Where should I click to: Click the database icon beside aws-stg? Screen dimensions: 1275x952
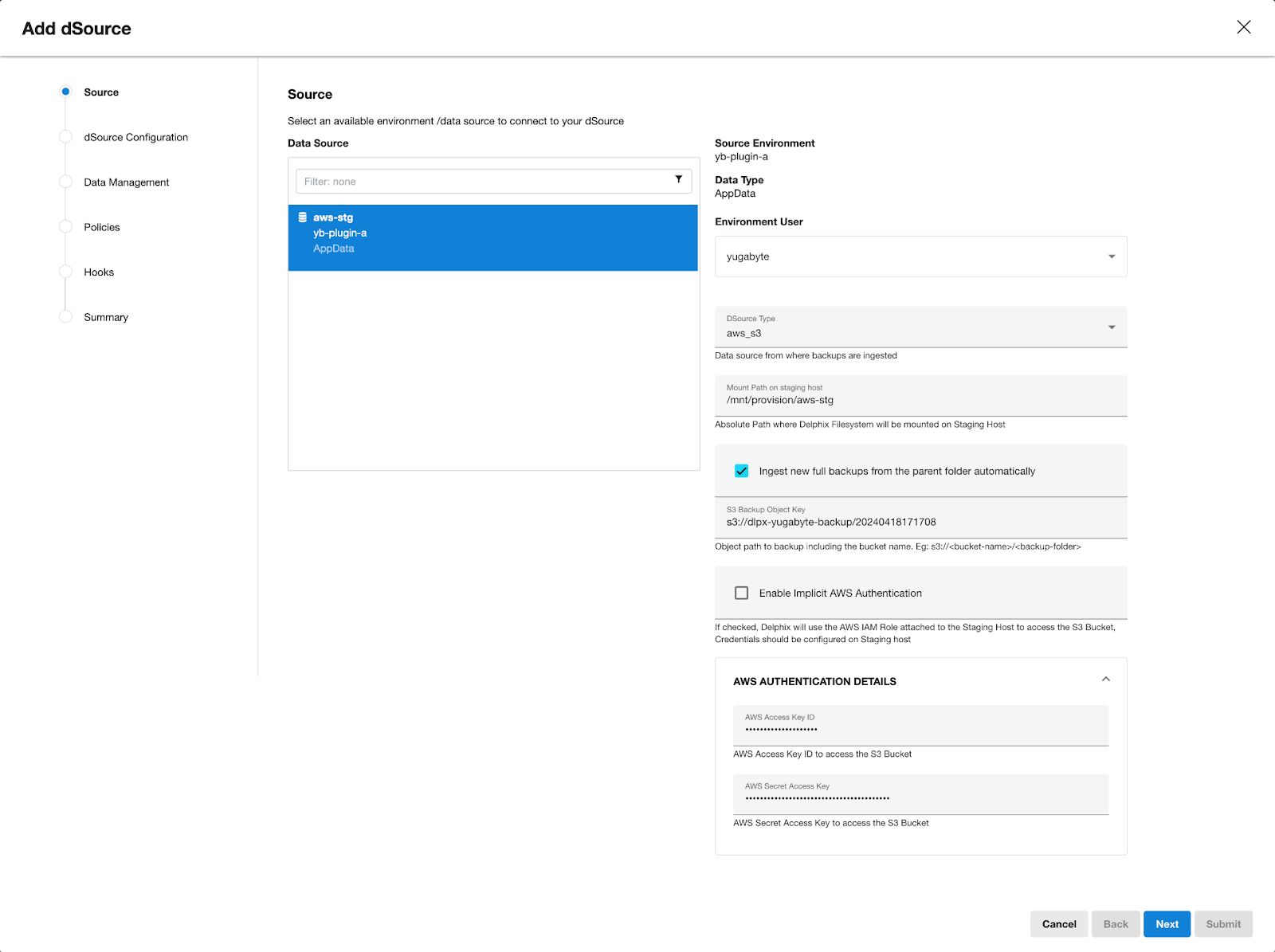(x=301, y=216)
